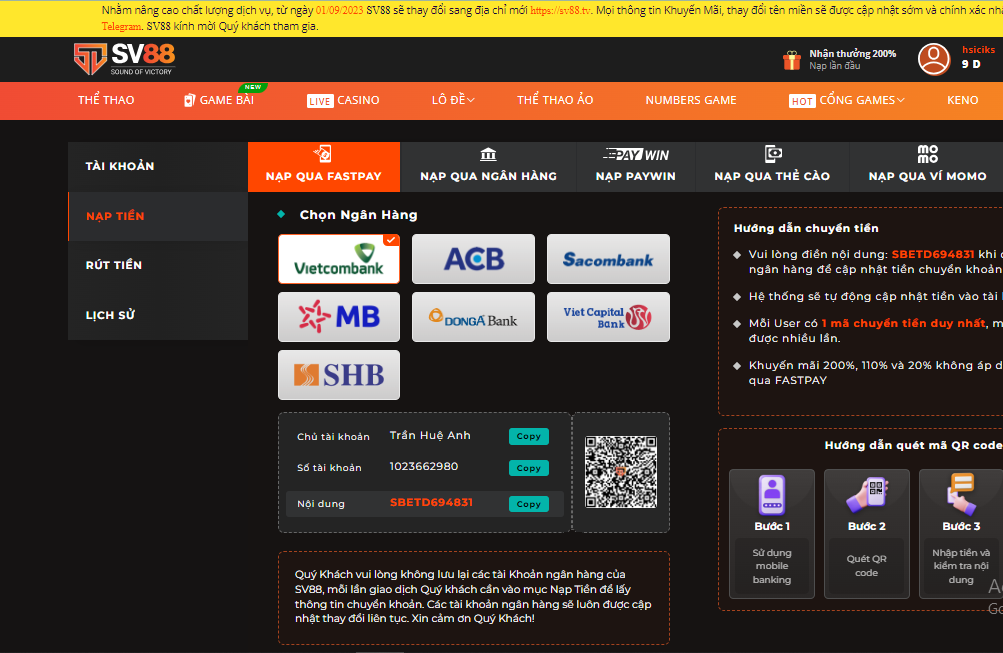Viewport: 1003px width, 653px height.
Task: Switch to NẠP QUA FASTPAY tab
Action: click(x=324, y=167)
